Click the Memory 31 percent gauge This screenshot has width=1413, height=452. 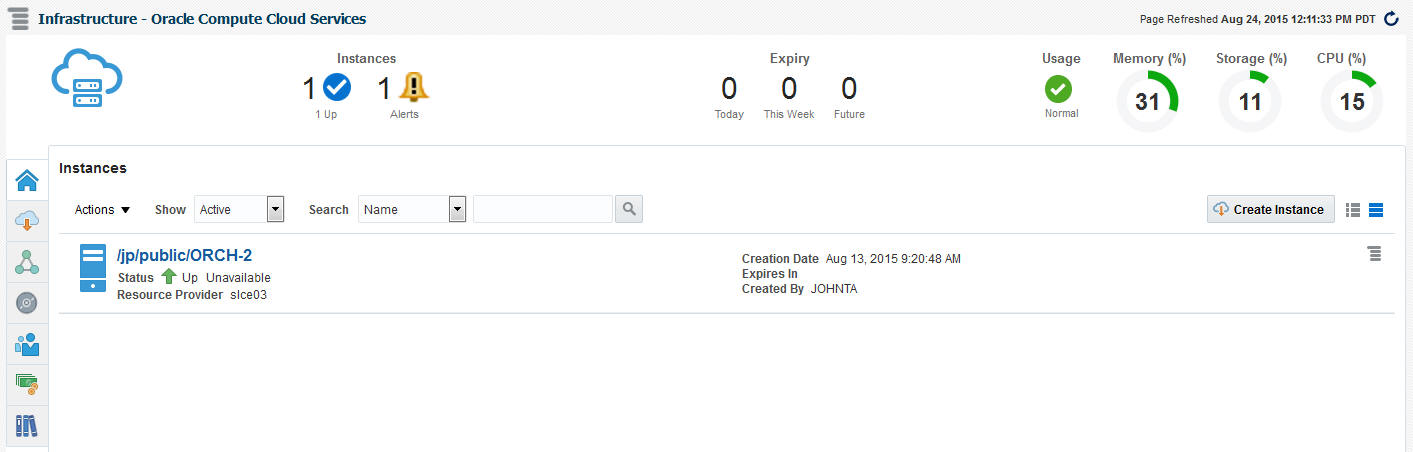click(1148, 101)
